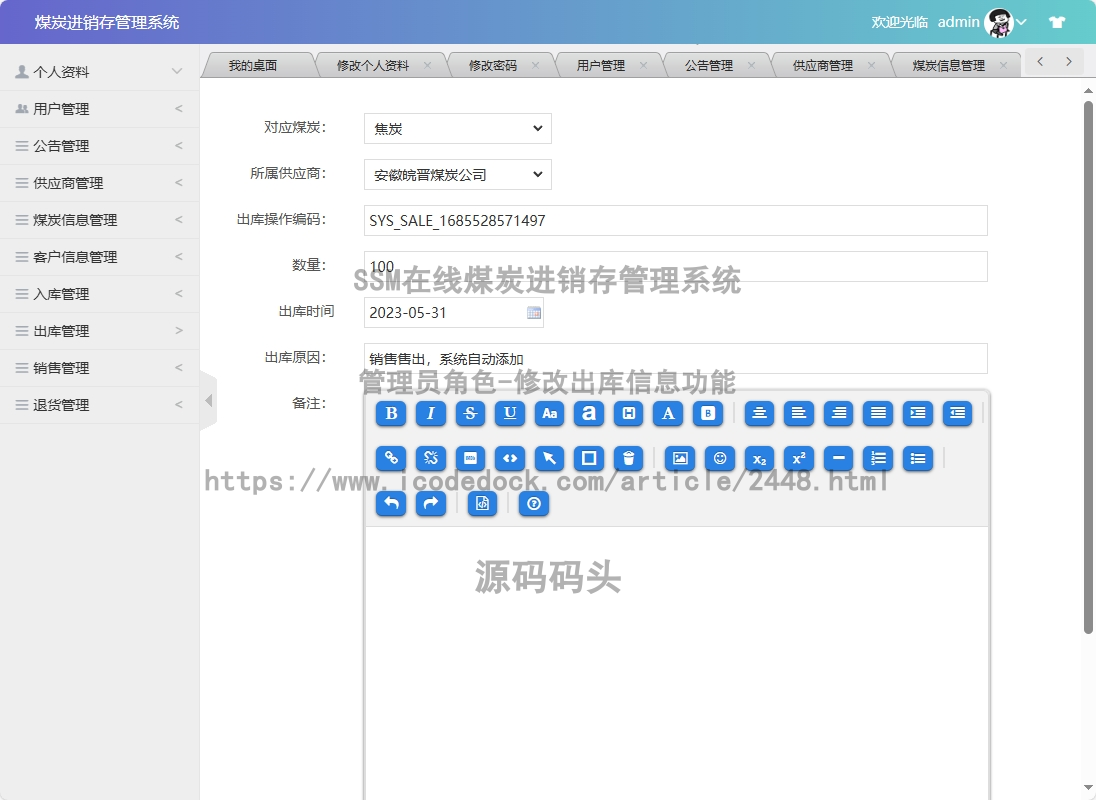Align editor text to center

pos(759,414)
